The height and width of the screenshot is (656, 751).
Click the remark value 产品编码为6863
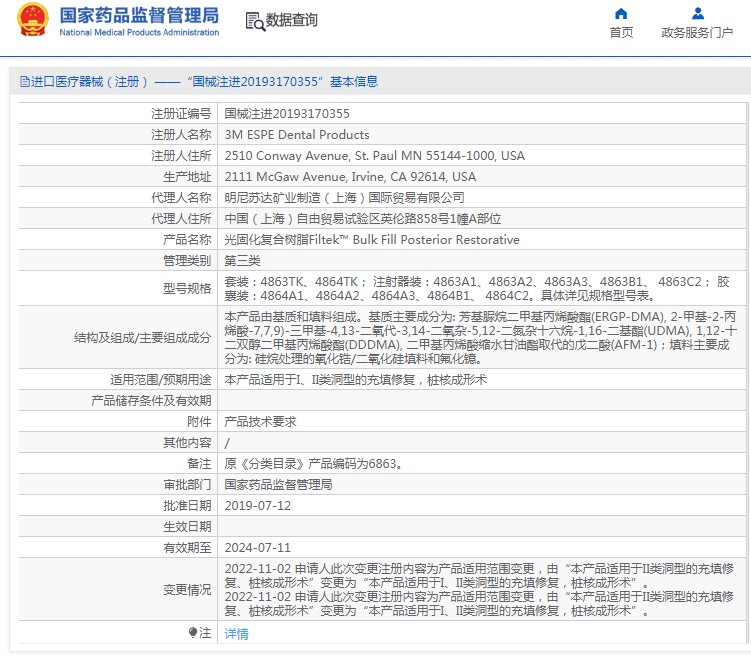tap(313, 464)
